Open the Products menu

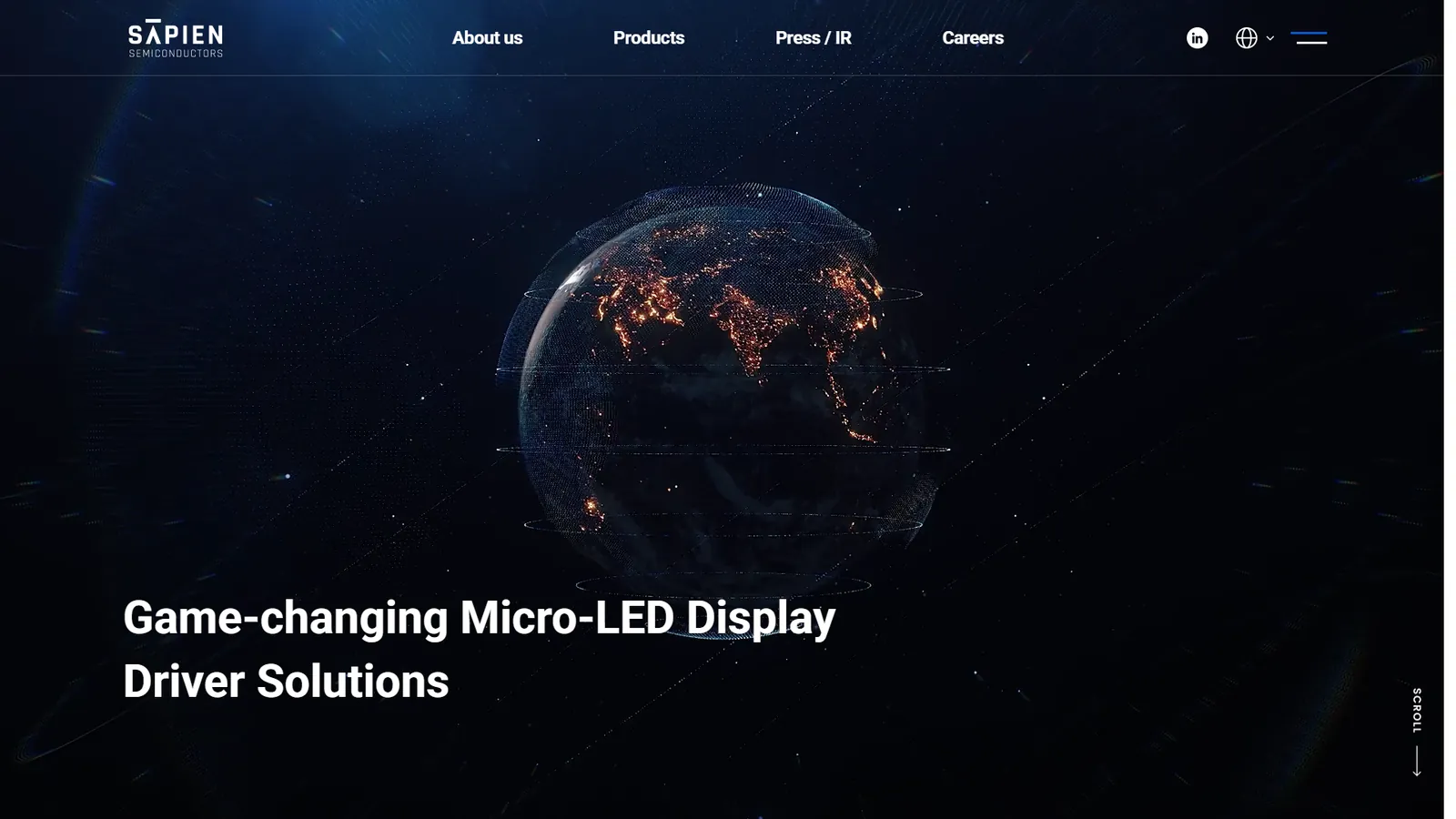click(x=648, y=38)
